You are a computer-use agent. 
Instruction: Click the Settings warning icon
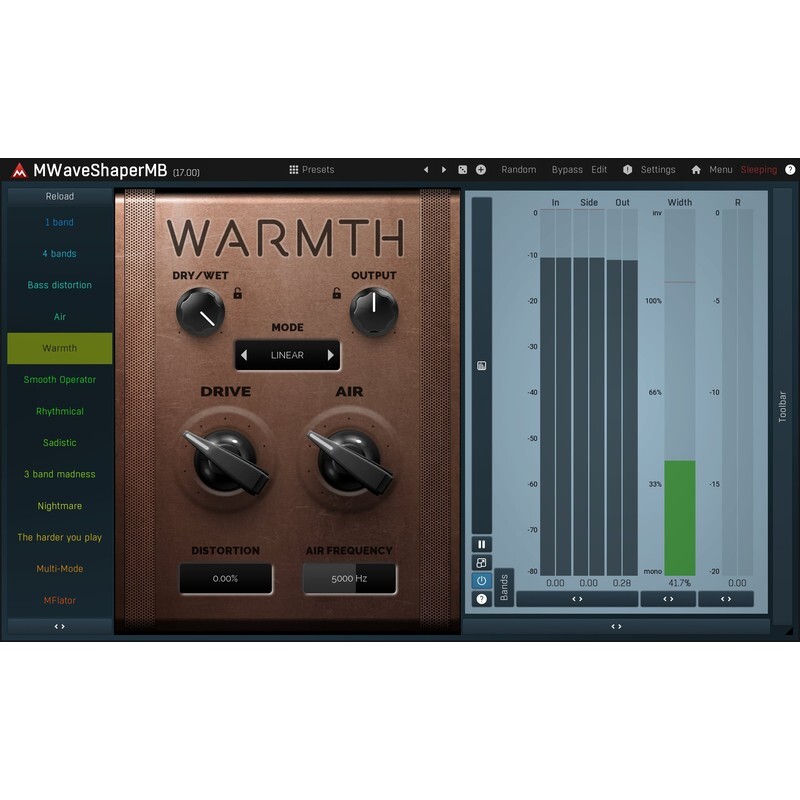[628, 170]
